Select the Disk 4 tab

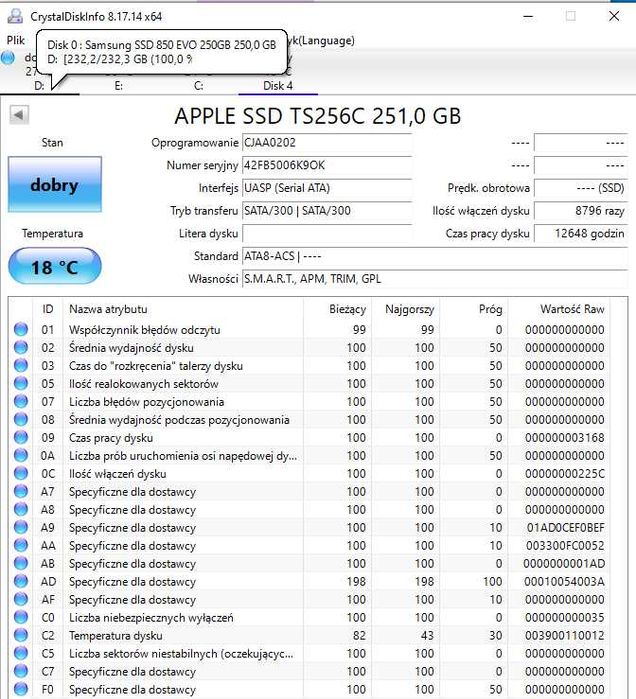tap(278, 86)
